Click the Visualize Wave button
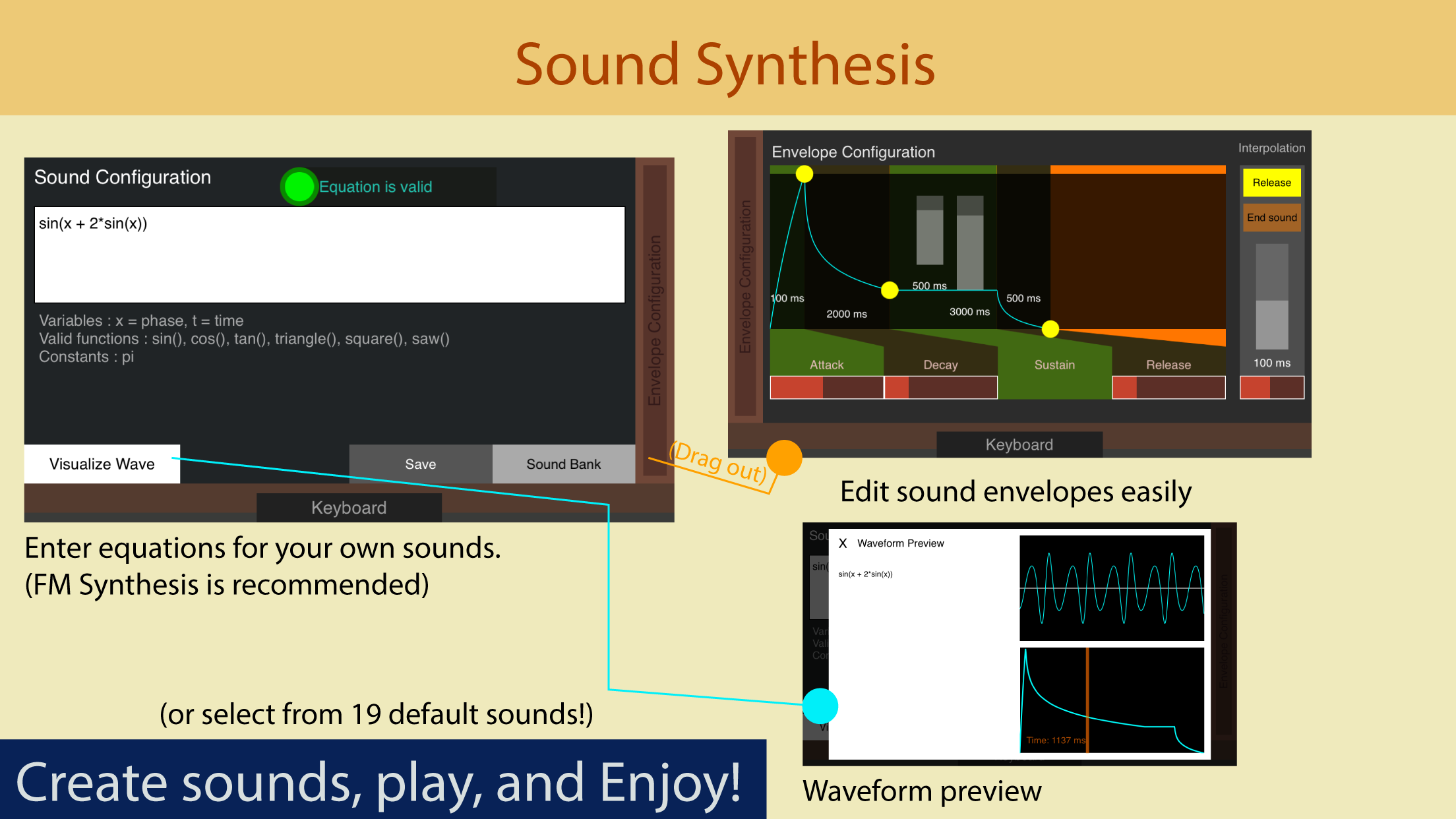 [102, 464]
